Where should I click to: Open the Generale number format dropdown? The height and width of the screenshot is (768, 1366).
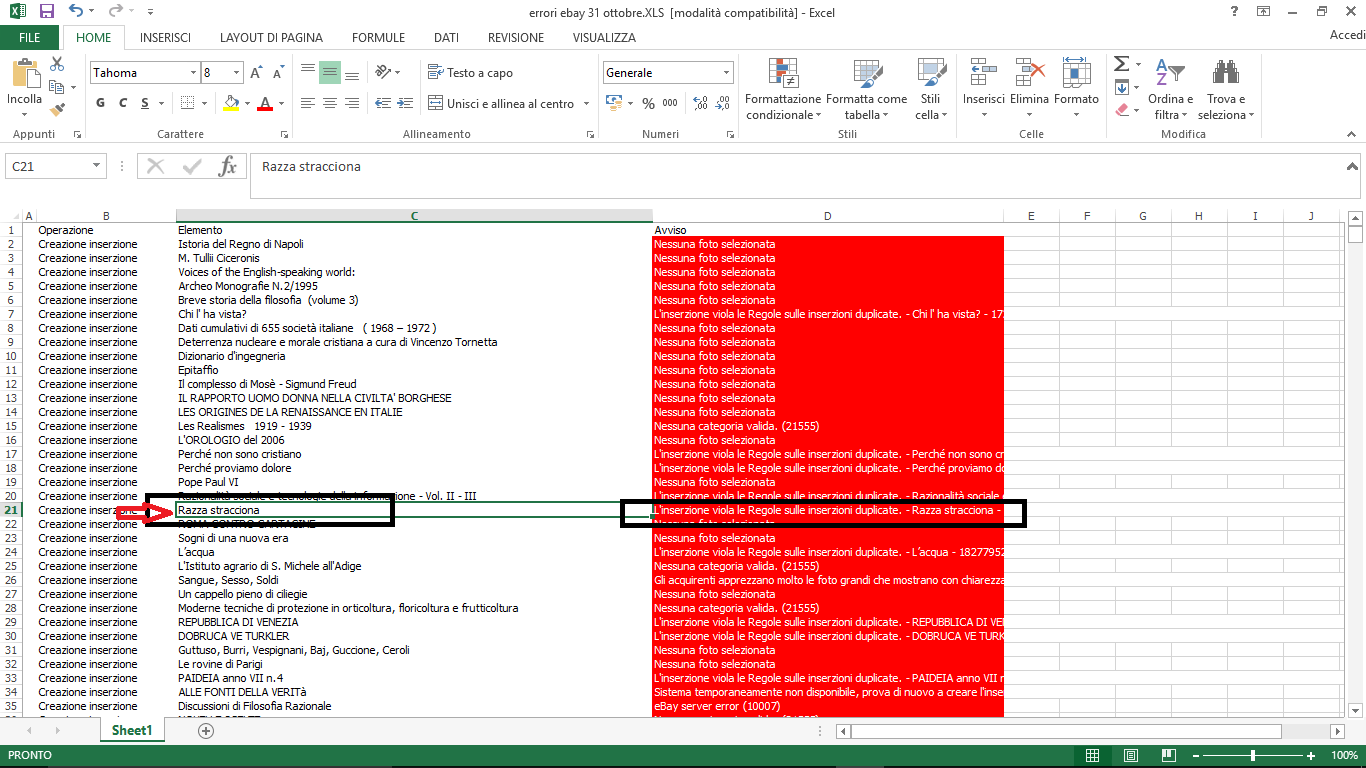point(726,73)
